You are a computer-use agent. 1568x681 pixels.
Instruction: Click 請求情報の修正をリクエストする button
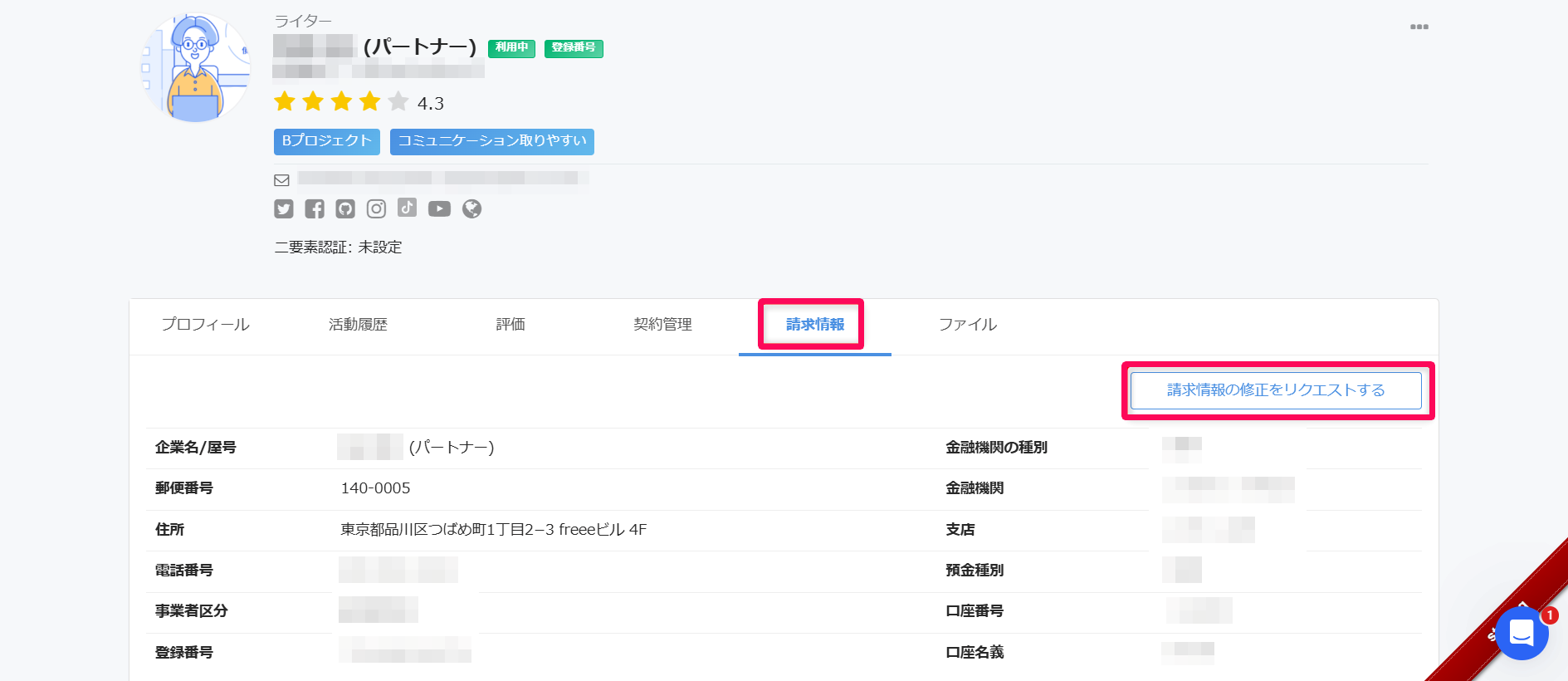(1276, 390)
